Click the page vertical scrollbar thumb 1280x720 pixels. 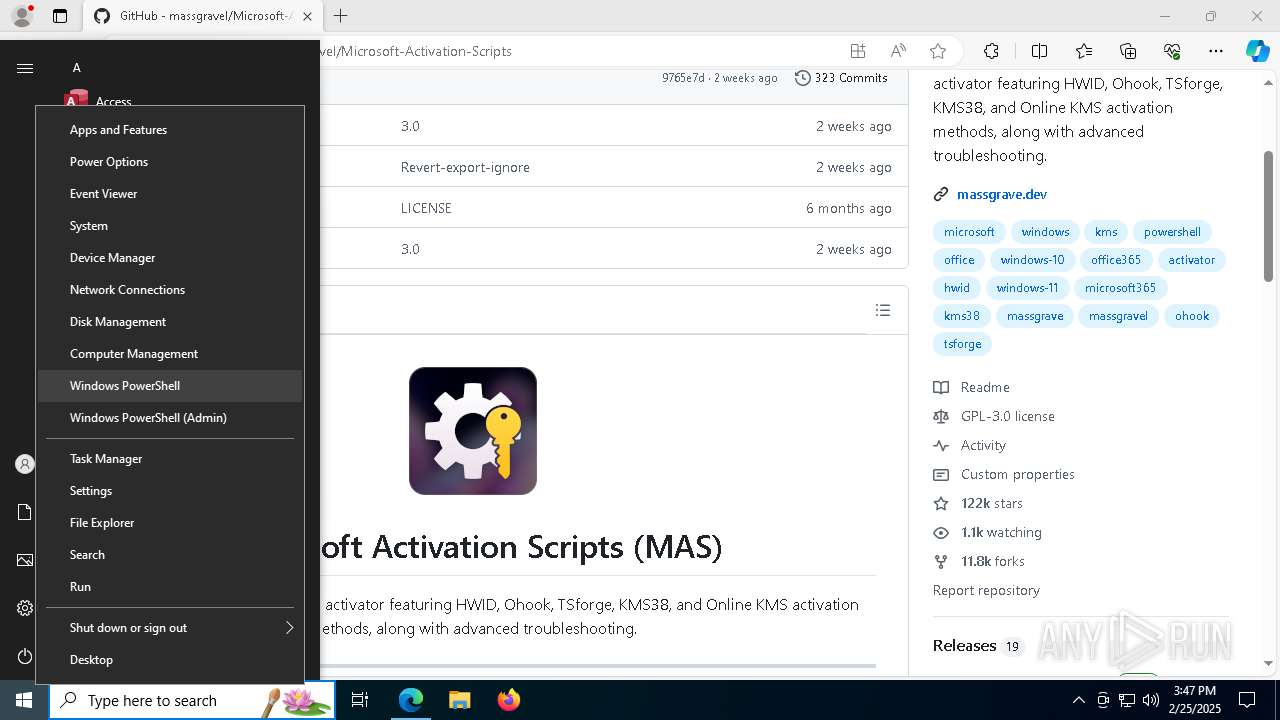click(1268, 216)
